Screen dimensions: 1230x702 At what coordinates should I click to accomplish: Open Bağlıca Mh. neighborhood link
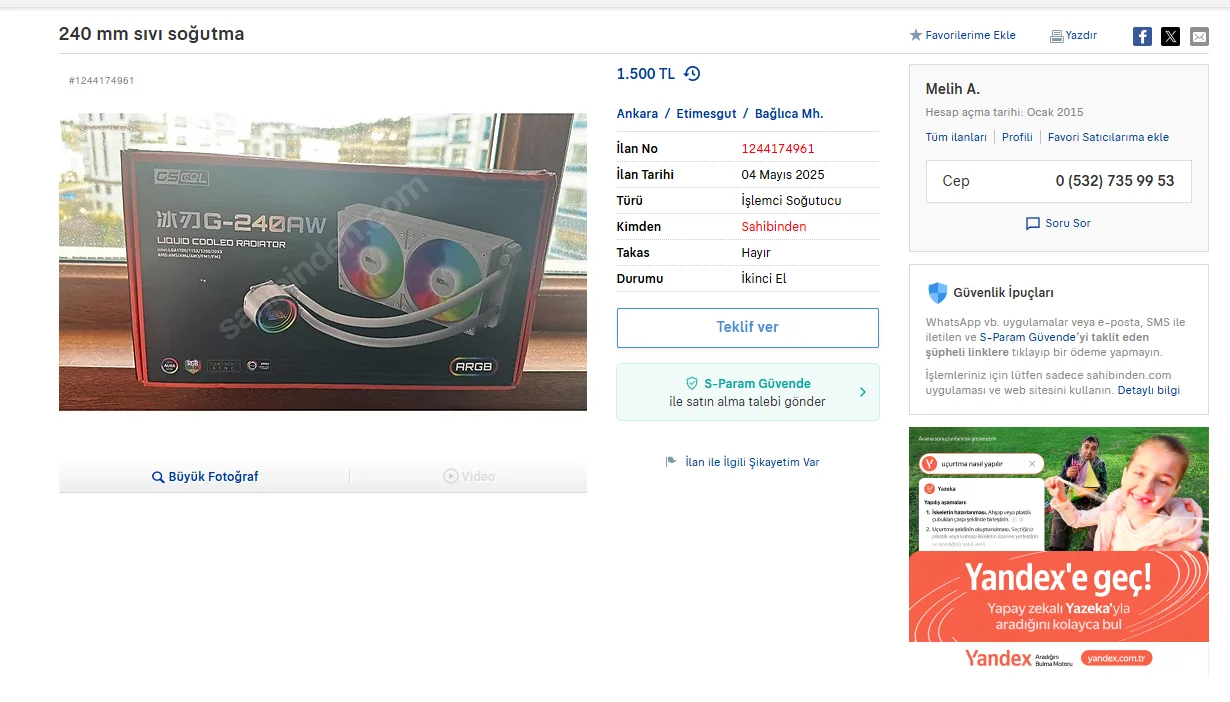789,114
